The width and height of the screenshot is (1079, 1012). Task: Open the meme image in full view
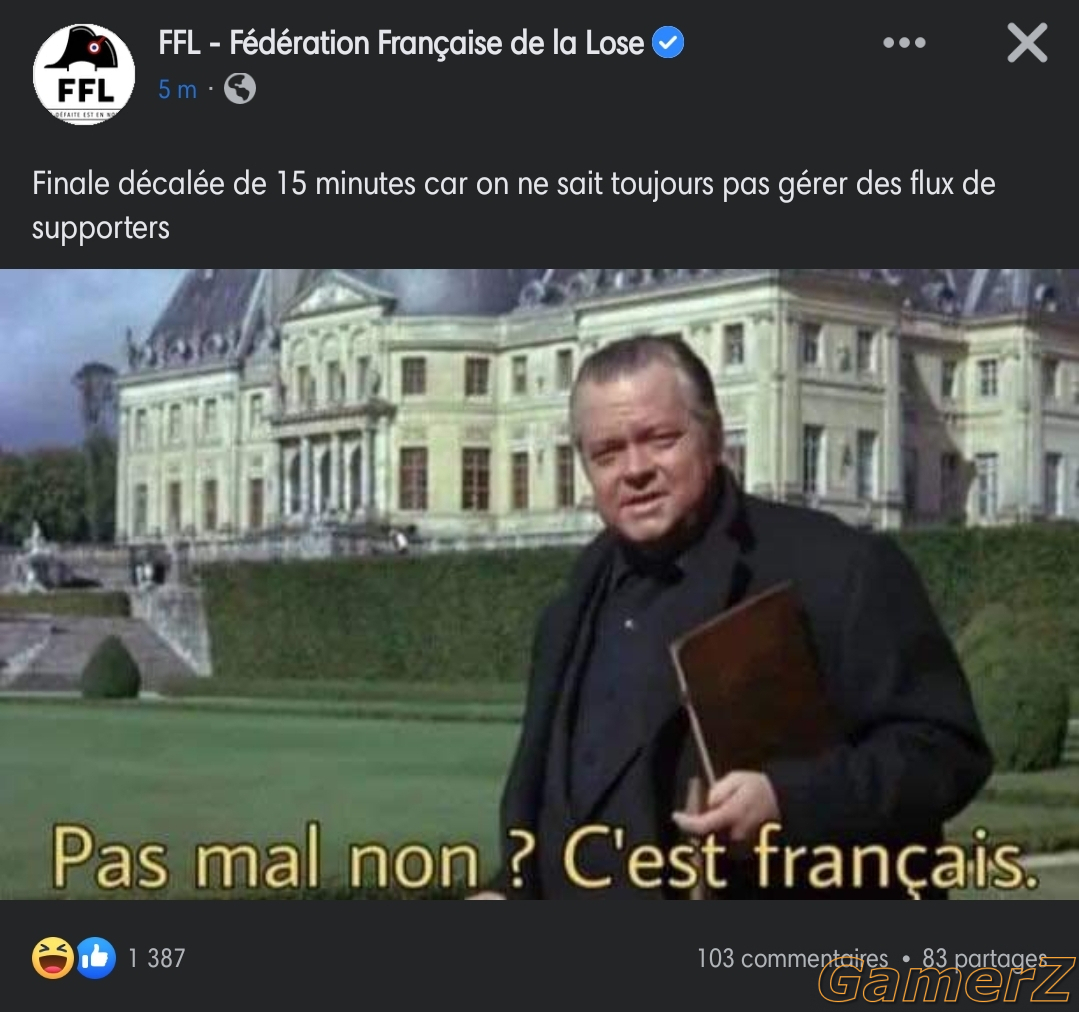click(540, 584)
